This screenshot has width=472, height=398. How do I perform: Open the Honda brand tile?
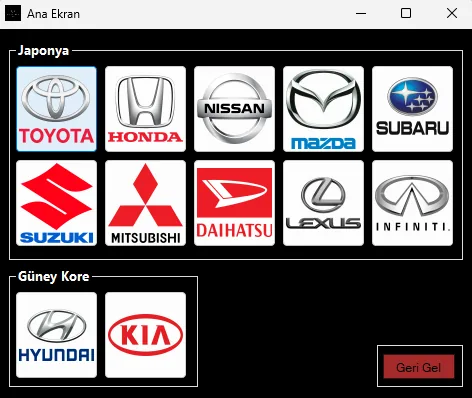[145, 109]
